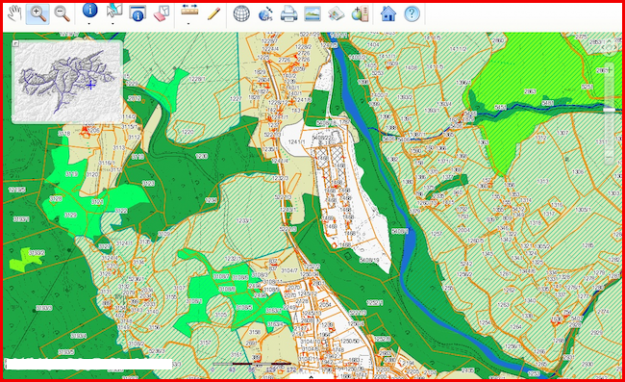This screenshot has height=382, width=625.
Task: Select the Zoom Out magnifier tool
Action: [62, 14]
